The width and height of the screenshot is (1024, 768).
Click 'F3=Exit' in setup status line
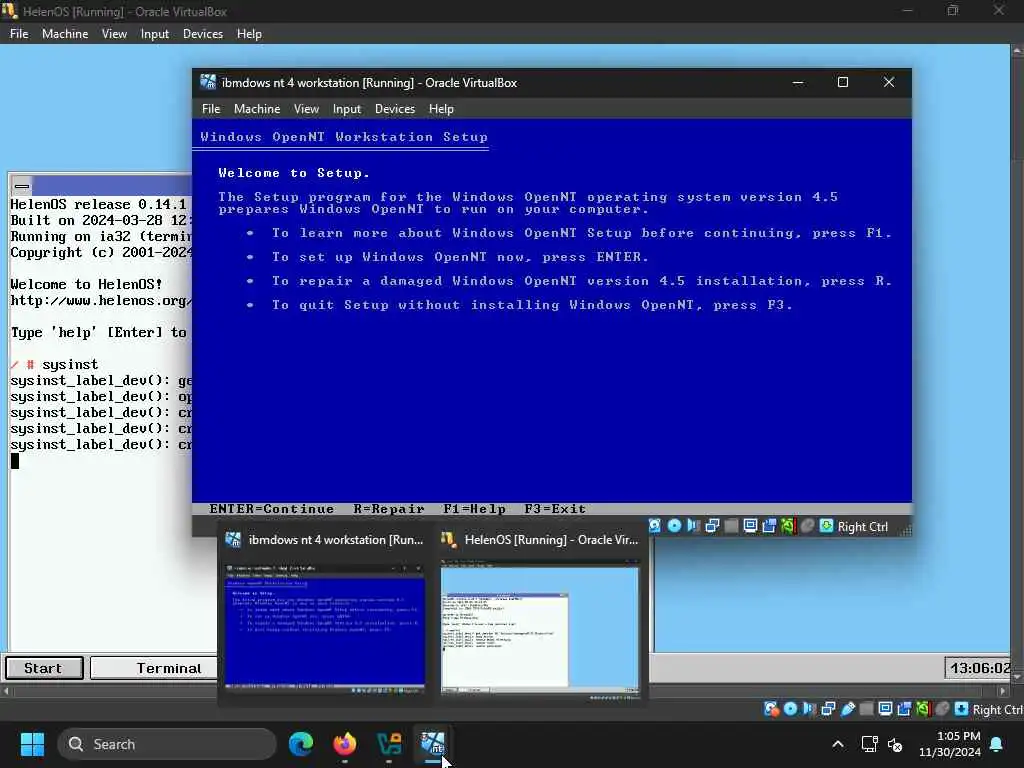pos(554,509)
